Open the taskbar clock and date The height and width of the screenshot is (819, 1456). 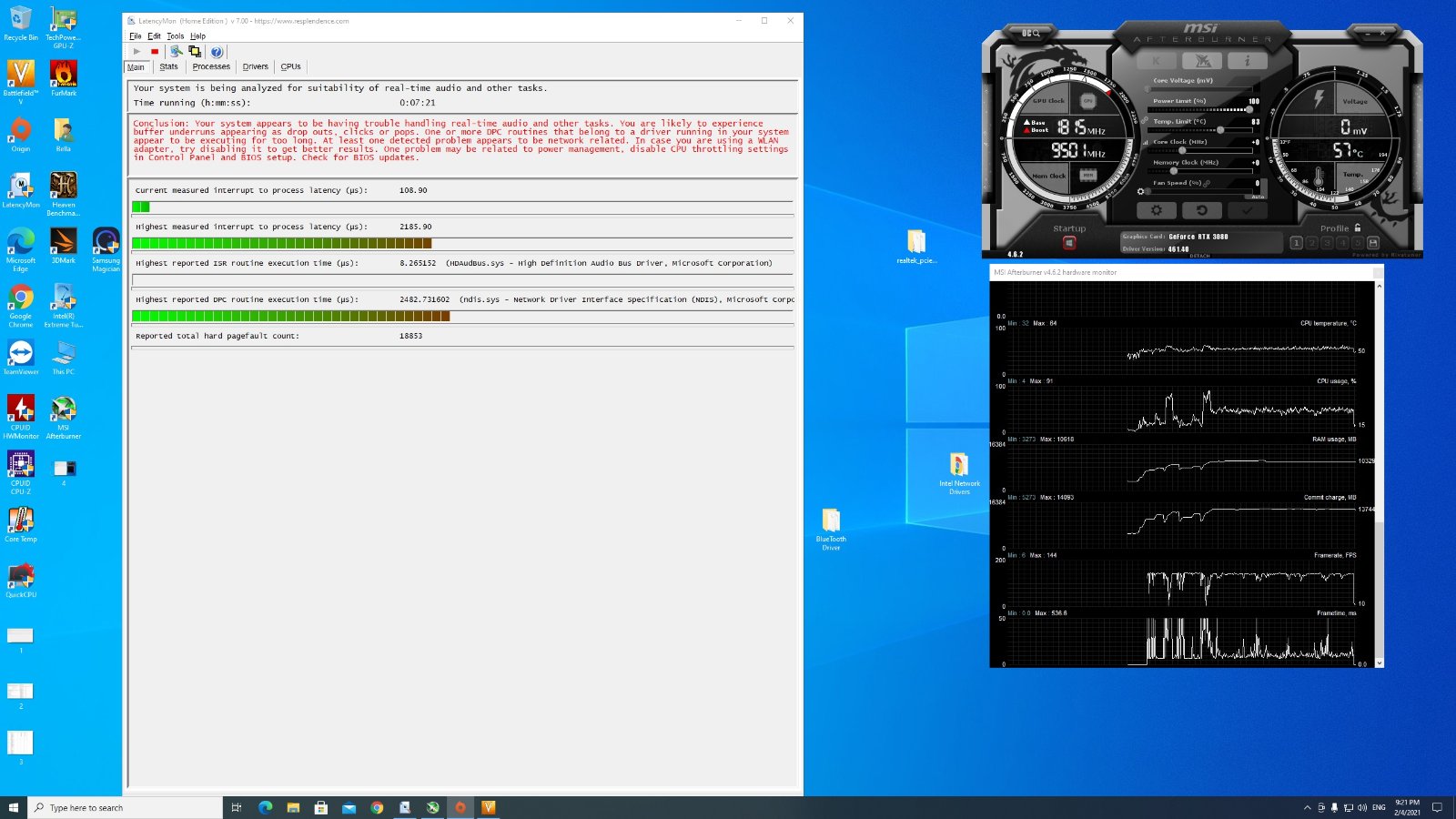point(1407,807)
